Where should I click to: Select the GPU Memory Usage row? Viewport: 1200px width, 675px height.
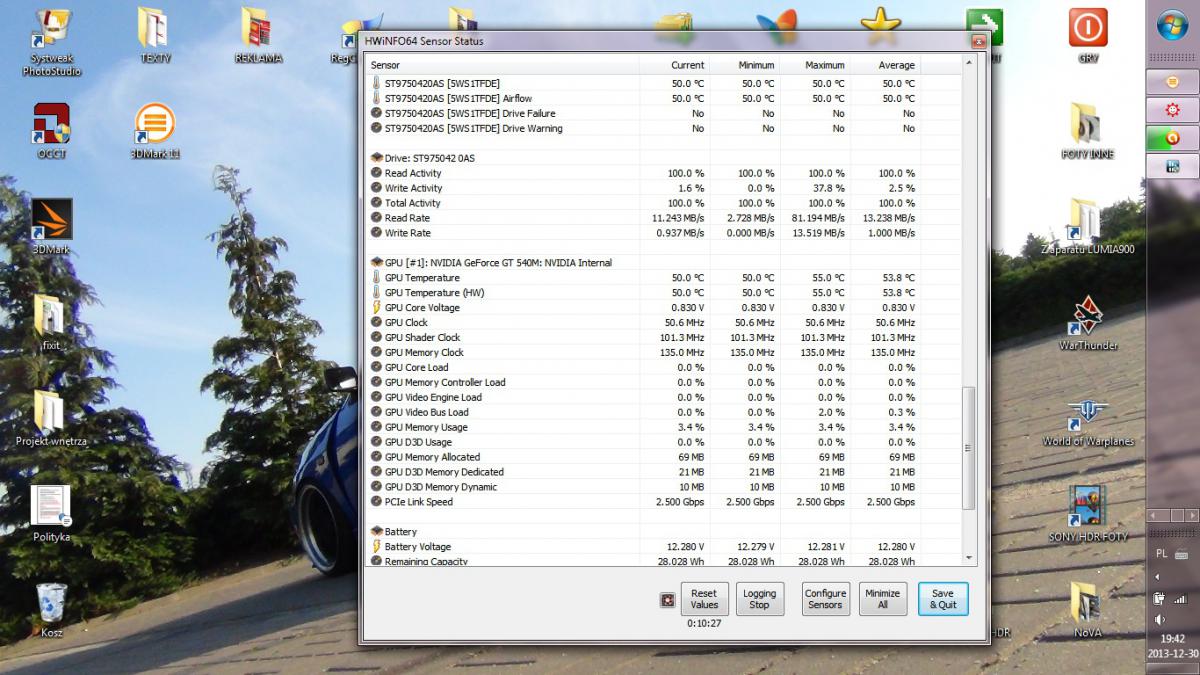coord(665,428)
